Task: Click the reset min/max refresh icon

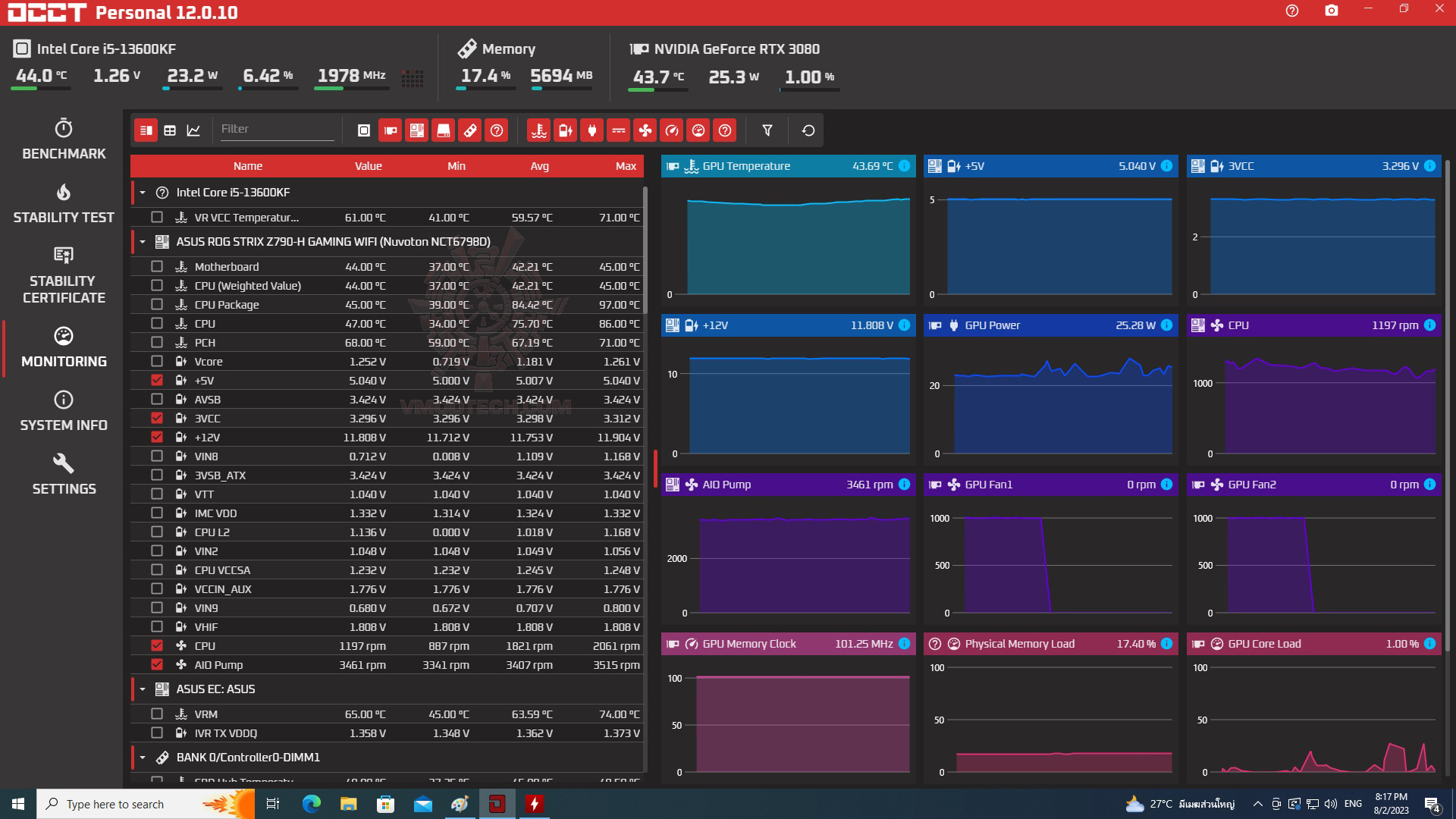Action: pos(808,130)
